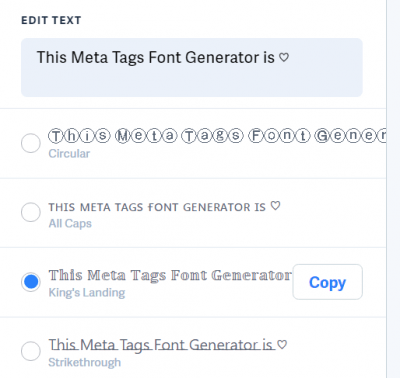Click the selected King's Landing radio button
Screen dimensions: 400x378
coord(31,282)
